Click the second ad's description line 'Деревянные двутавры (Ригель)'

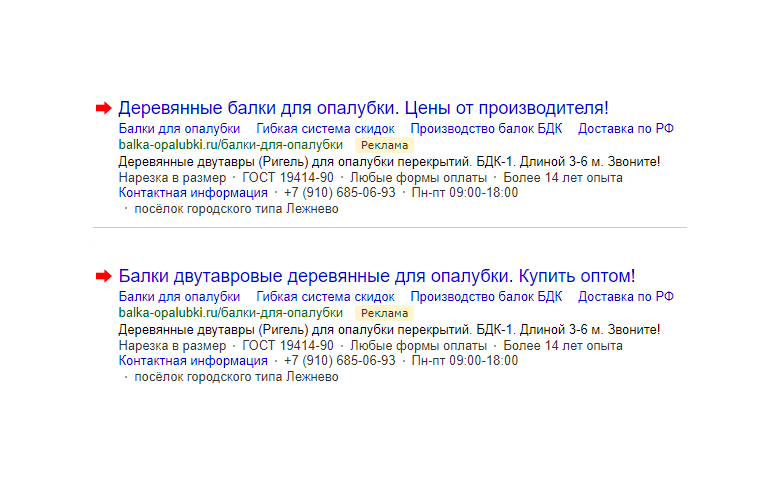389,330
